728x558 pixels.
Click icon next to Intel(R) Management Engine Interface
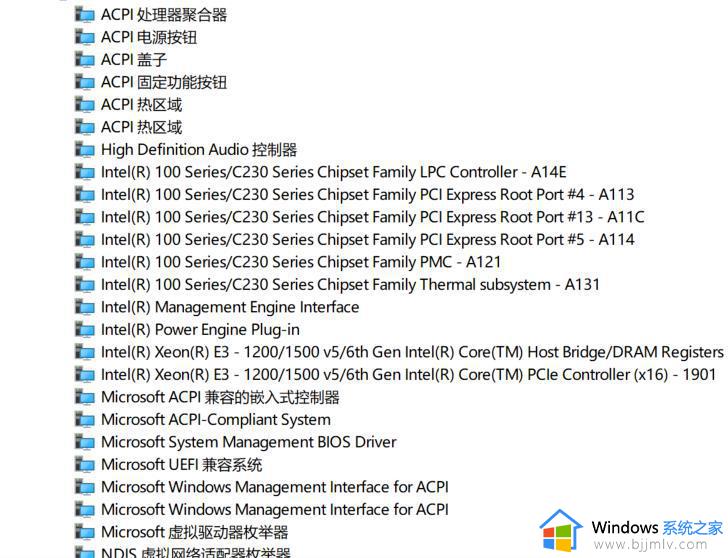[x=85, y=307]
